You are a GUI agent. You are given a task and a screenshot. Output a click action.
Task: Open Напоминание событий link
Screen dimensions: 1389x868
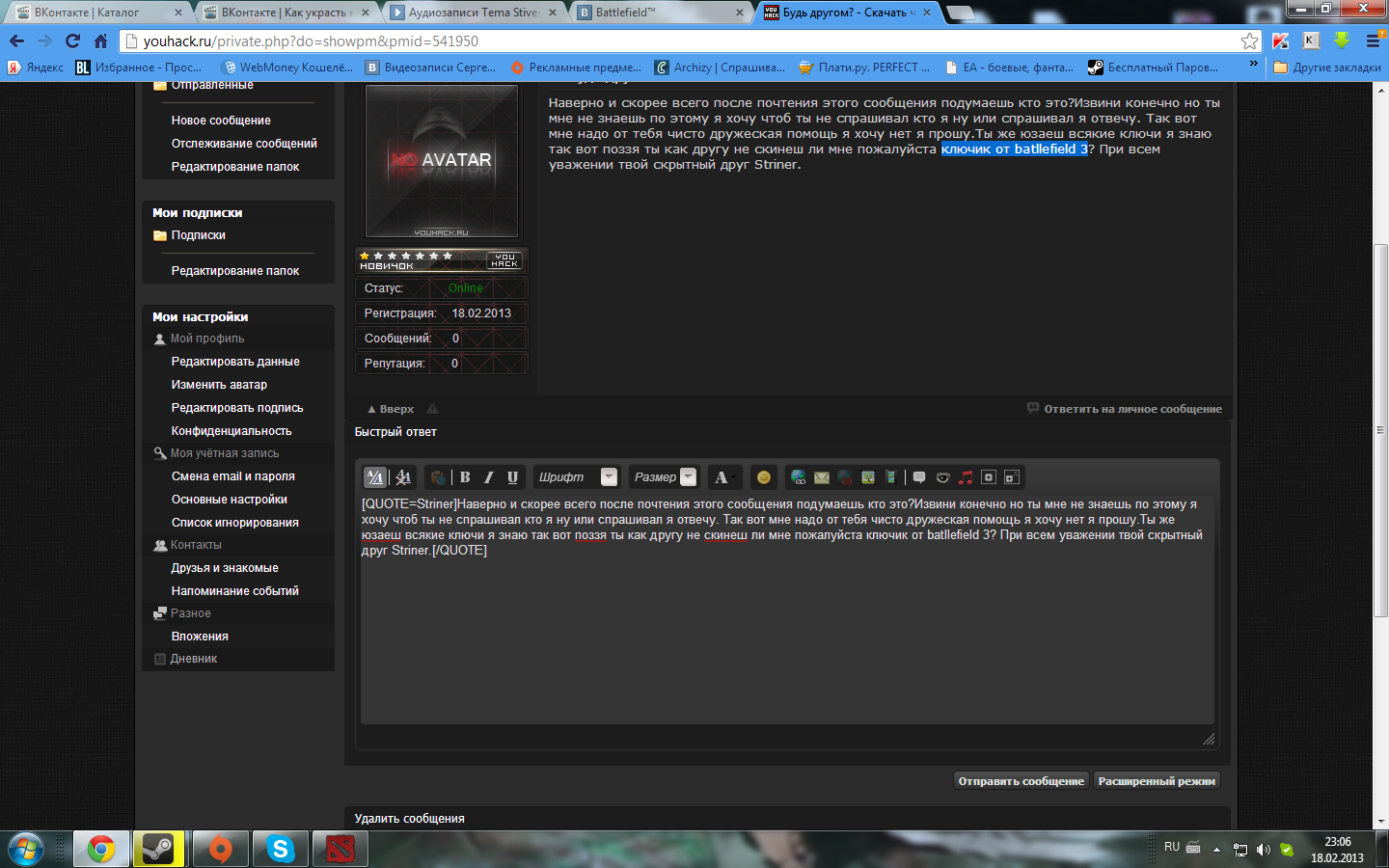[x=235, y=591]
